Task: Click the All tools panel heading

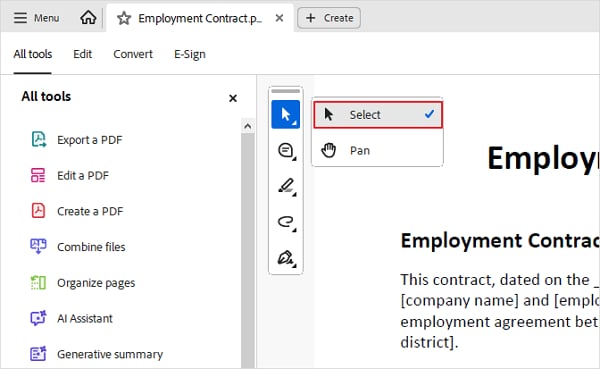Action: point(46,96)
